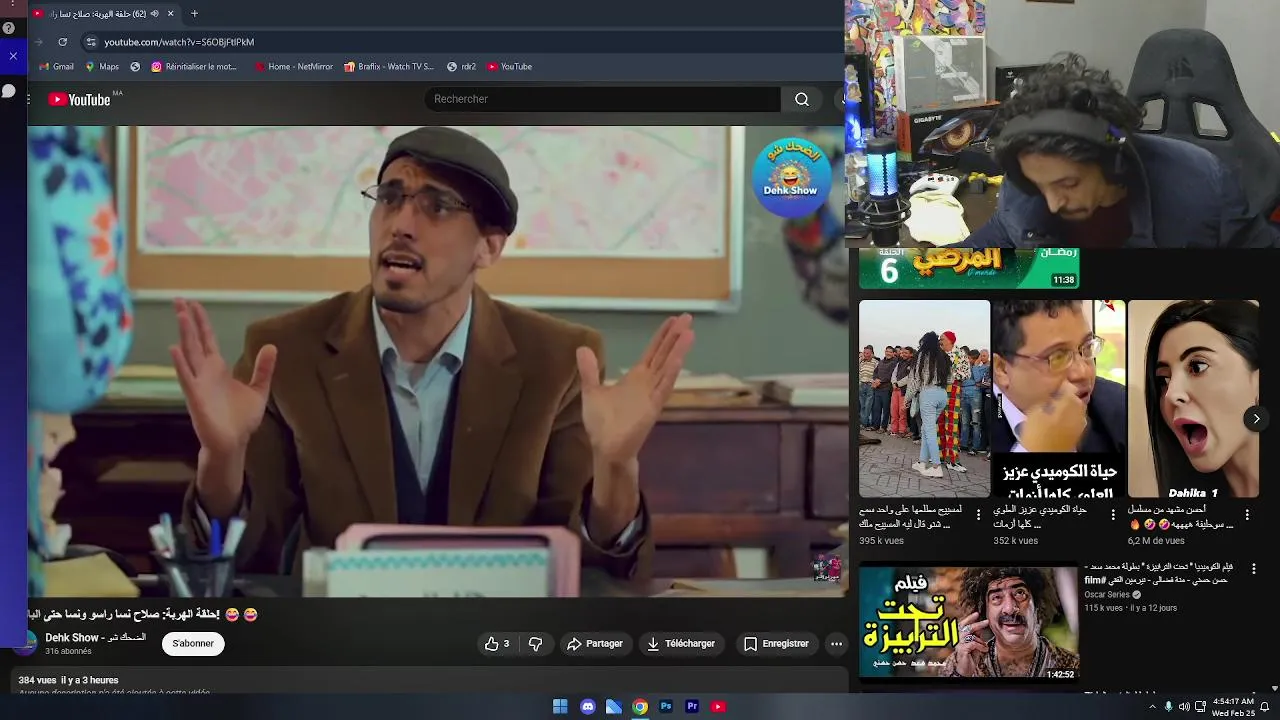Screen dimensions: 1280x720
Task: Open options for the 6,2 M vues Short
Action: pyautogui.click(x=1247, y=515)
